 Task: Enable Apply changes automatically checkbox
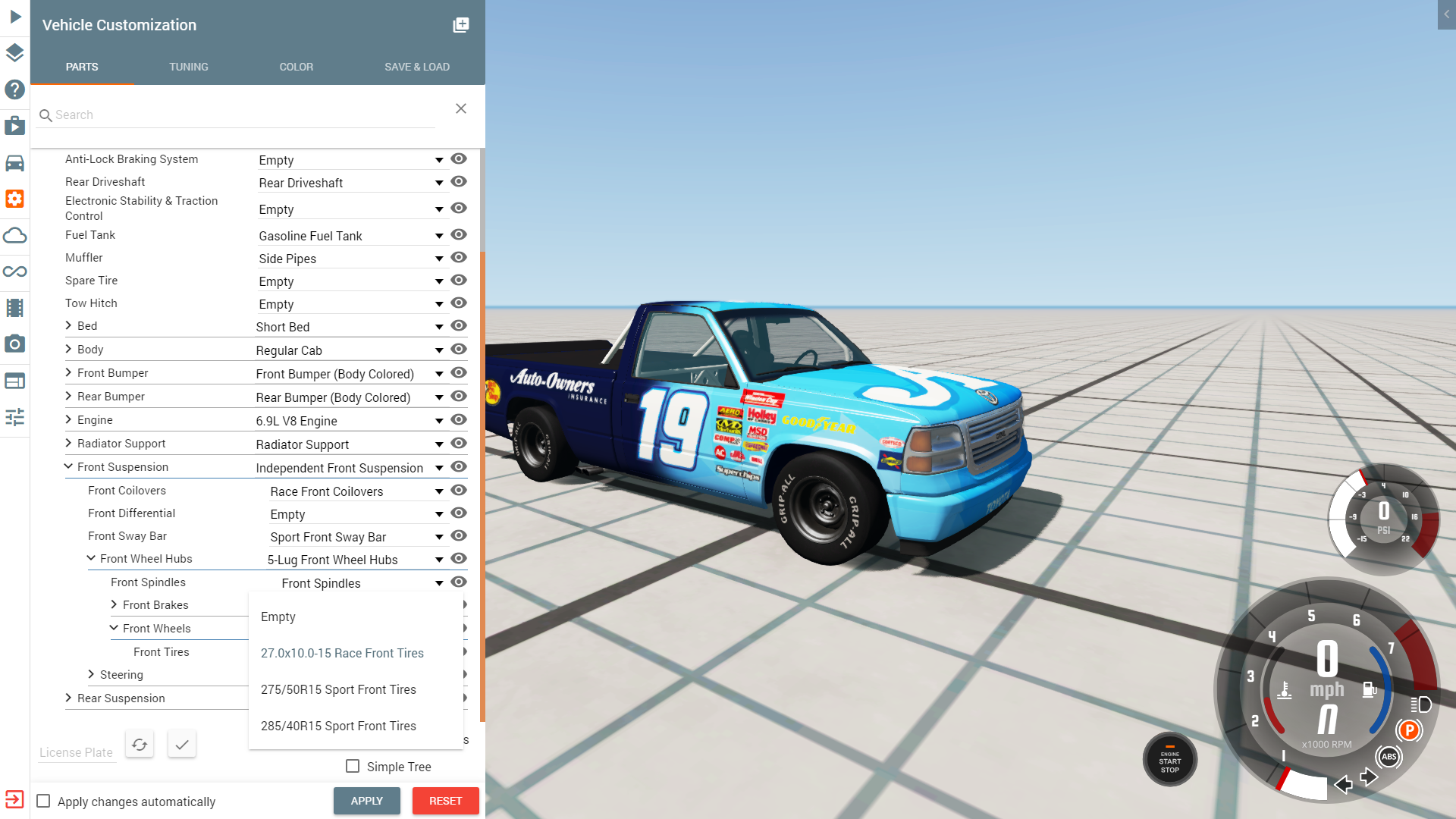(44, 801)
